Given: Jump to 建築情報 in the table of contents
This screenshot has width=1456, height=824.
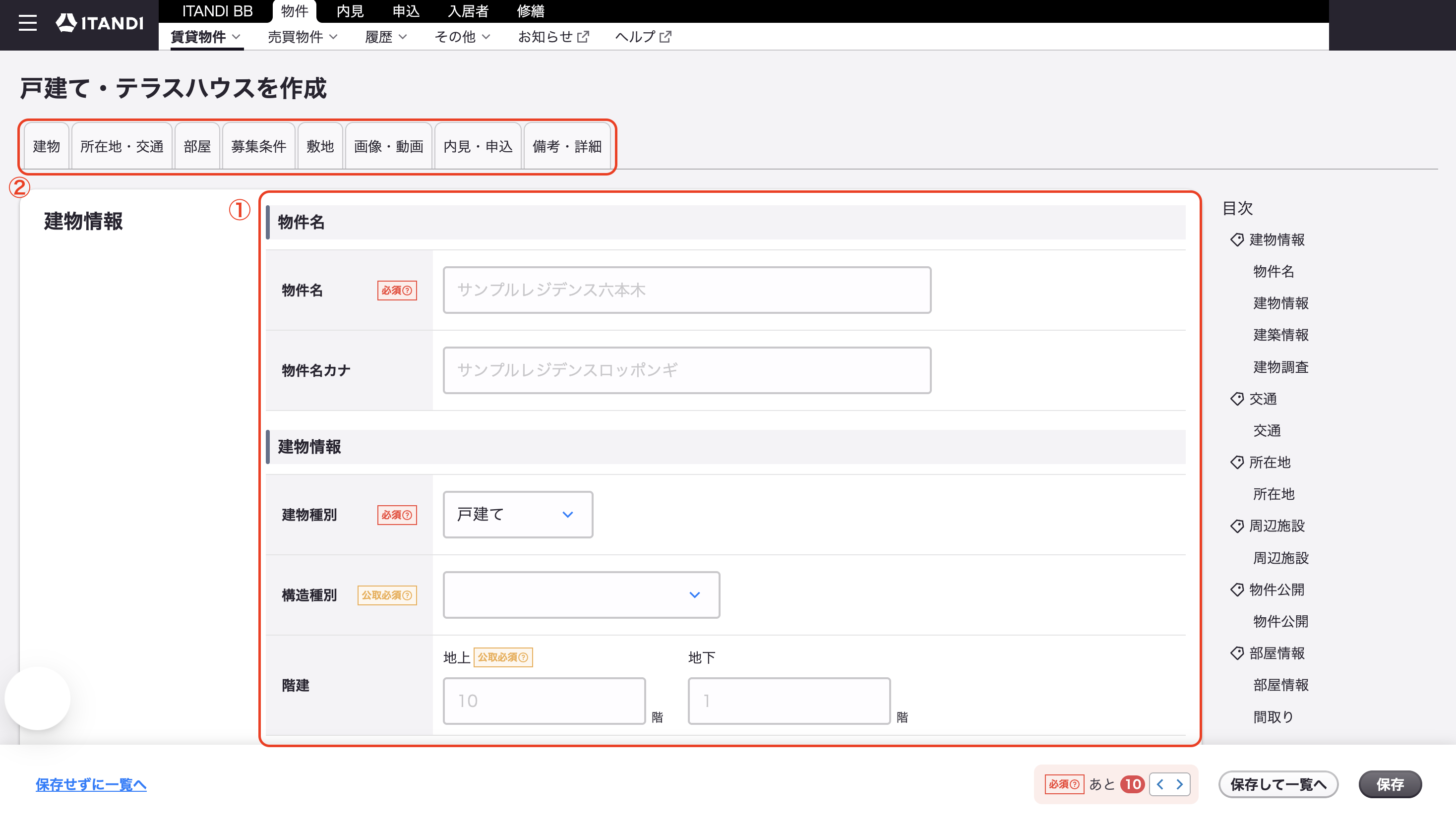Looking at the screenshot, I should click(x=1280, y=335).
